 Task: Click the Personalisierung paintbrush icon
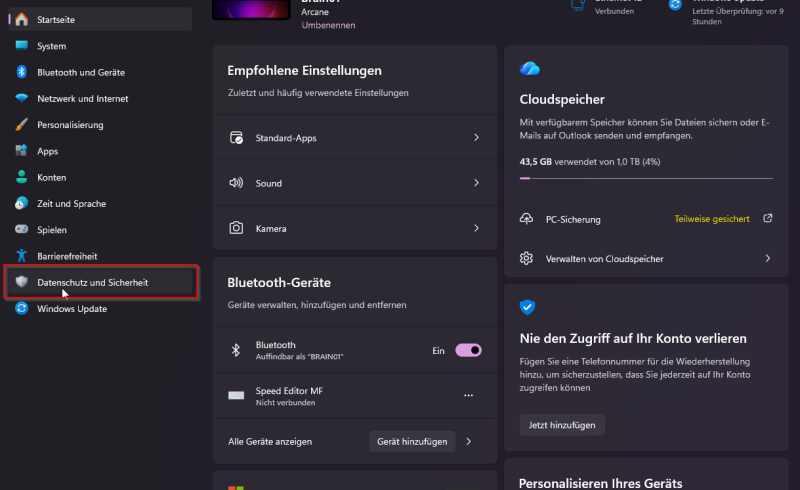click(x=21, y=125)
